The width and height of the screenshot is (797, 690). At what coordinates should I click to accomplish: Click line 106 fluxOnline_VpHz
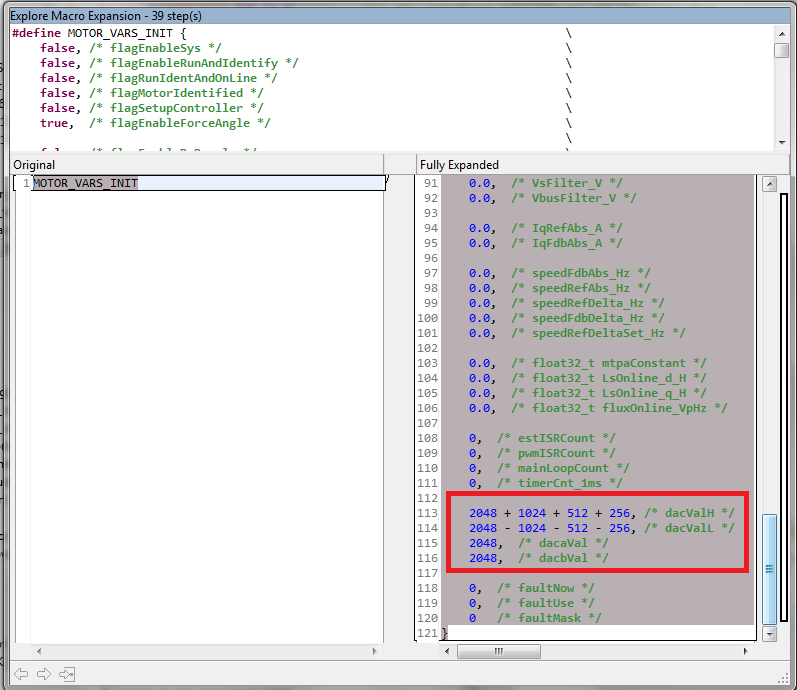coord(598,408)
